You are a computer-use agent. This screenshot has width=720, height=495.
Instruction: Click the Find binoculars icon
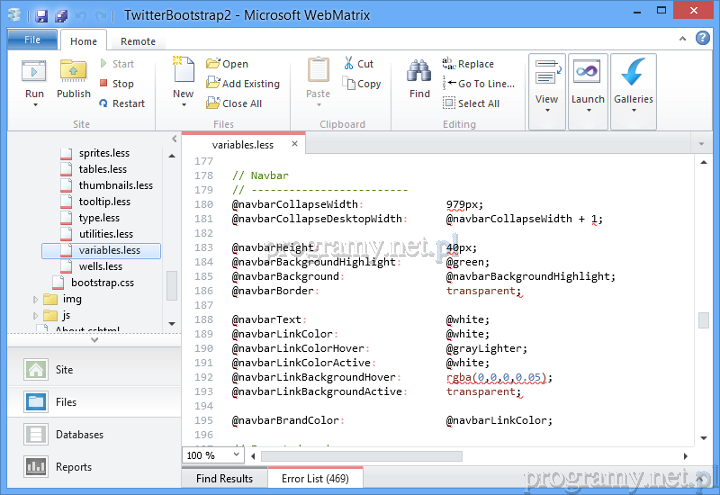tap(419, 71)
